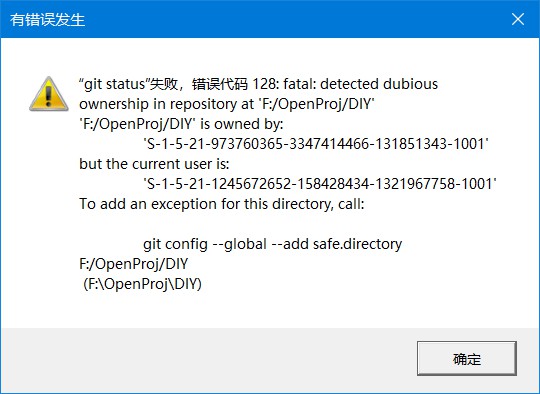Click the "fatal: detected dubious" text
Screen dimensions: 540x394
pyautogui.click(x=361, y=84)
